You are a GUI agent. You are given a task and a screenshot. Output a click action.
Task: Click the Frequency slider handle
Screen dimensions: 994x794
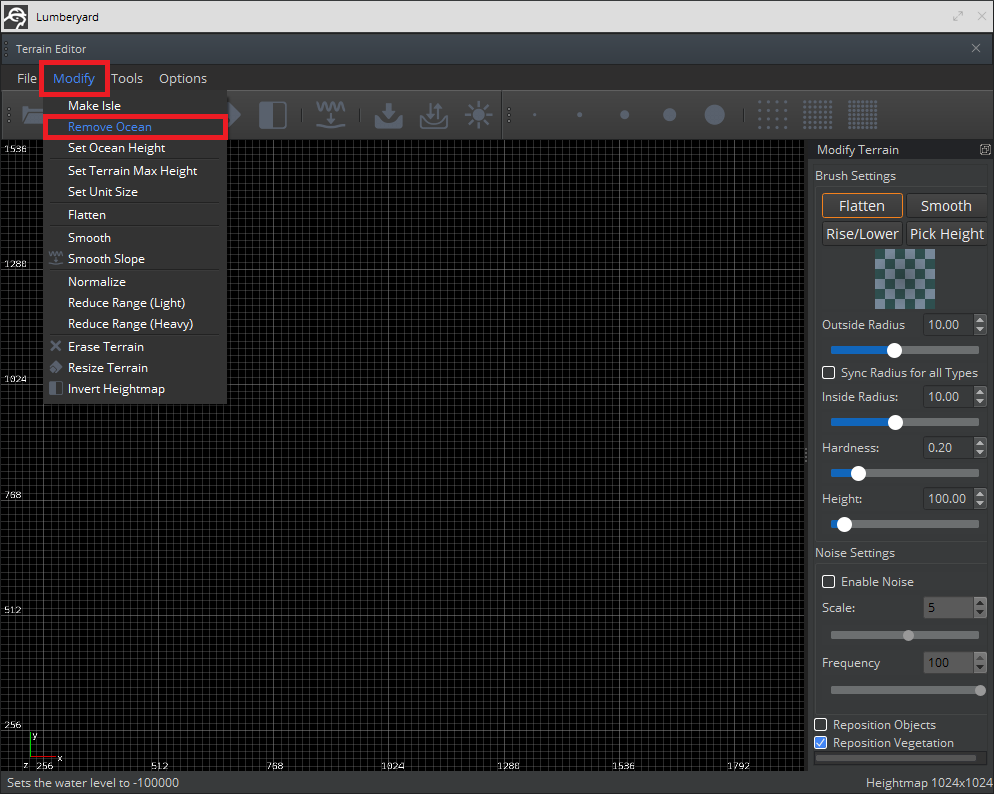click(980, 691)
